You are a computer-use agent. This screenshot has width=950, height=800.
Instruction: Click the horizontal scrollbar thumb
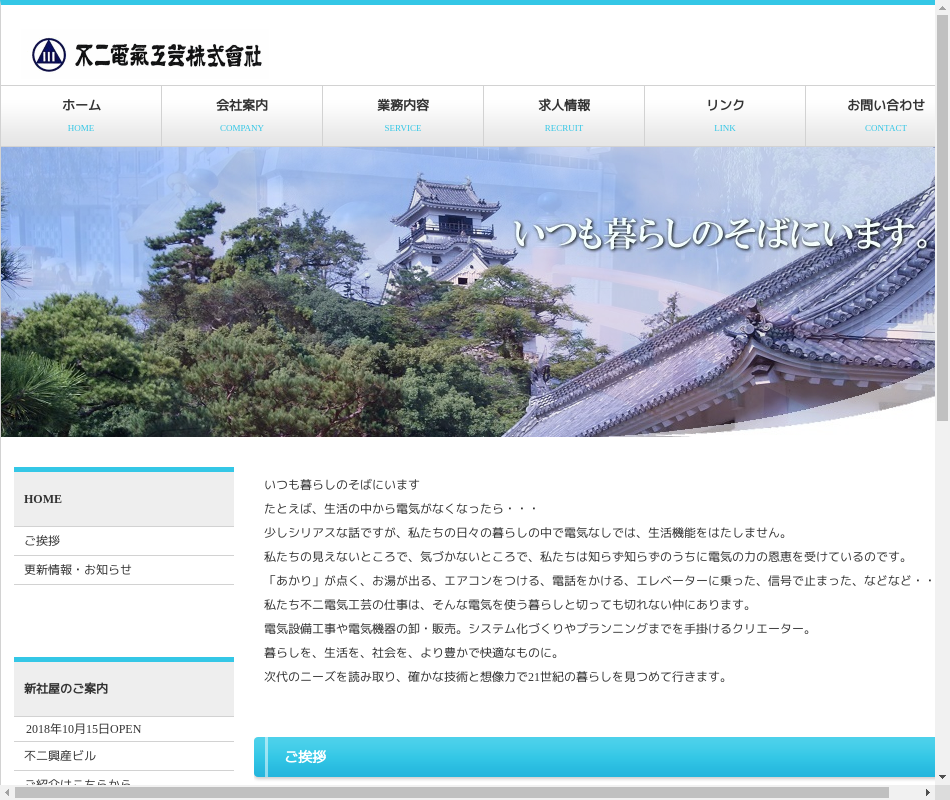pos(450,792)
